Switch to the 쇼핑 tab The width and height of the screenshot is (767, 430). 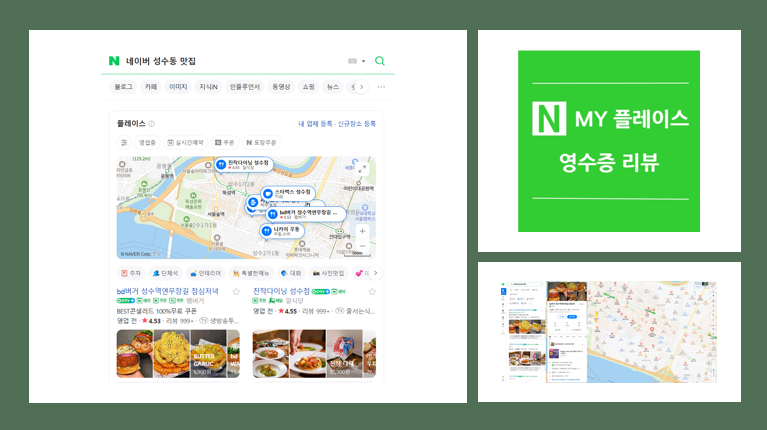click(308, 87)
